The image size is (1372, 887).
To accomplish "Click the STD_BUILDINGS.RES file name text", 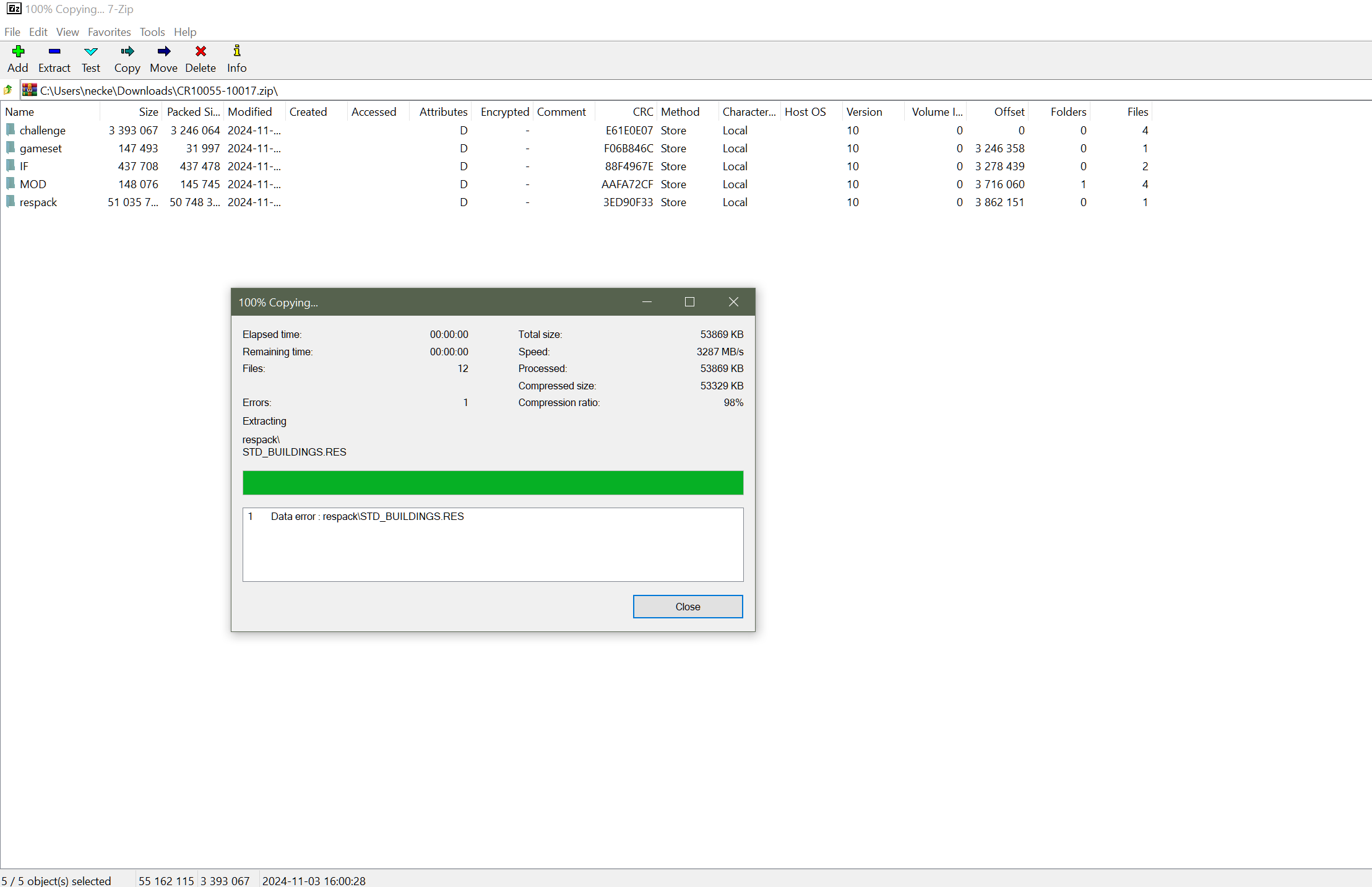I will click(x=295, y=452).
